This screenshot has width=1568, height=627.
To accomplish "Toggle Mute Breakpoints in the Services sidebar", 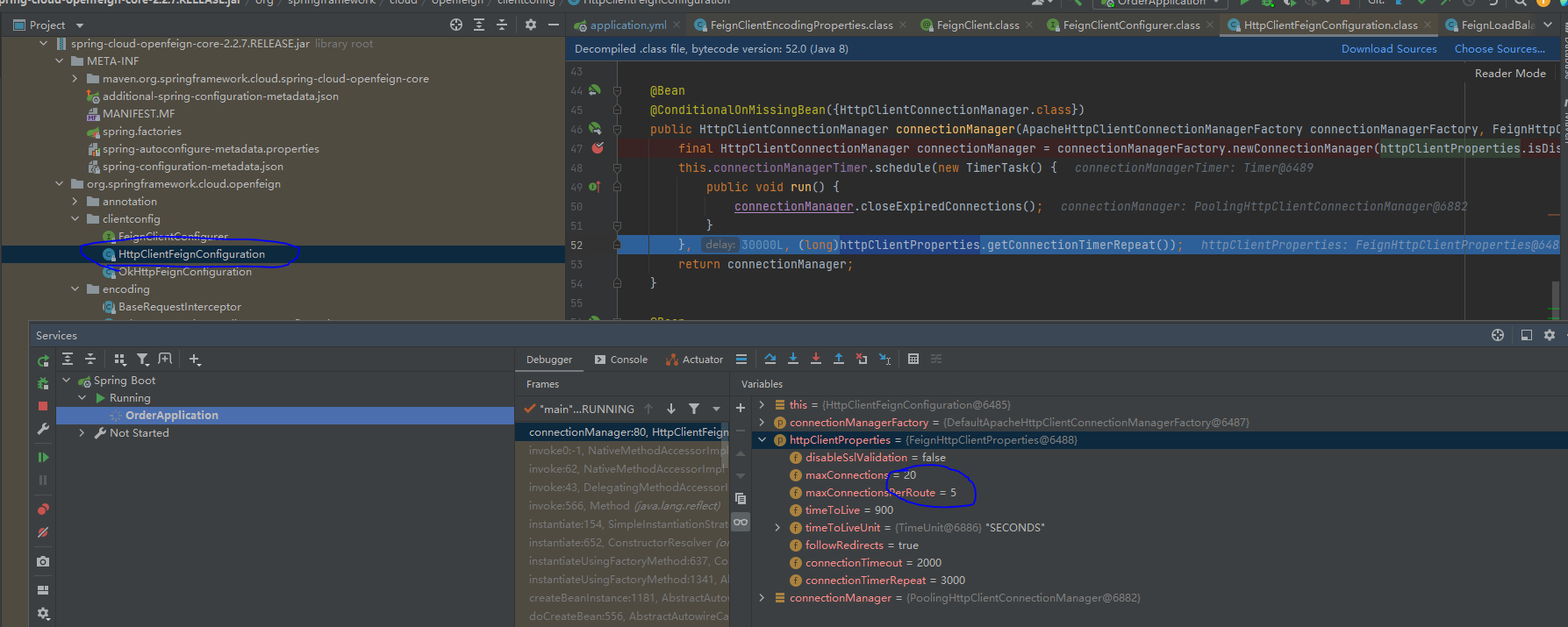I will 43,532.
